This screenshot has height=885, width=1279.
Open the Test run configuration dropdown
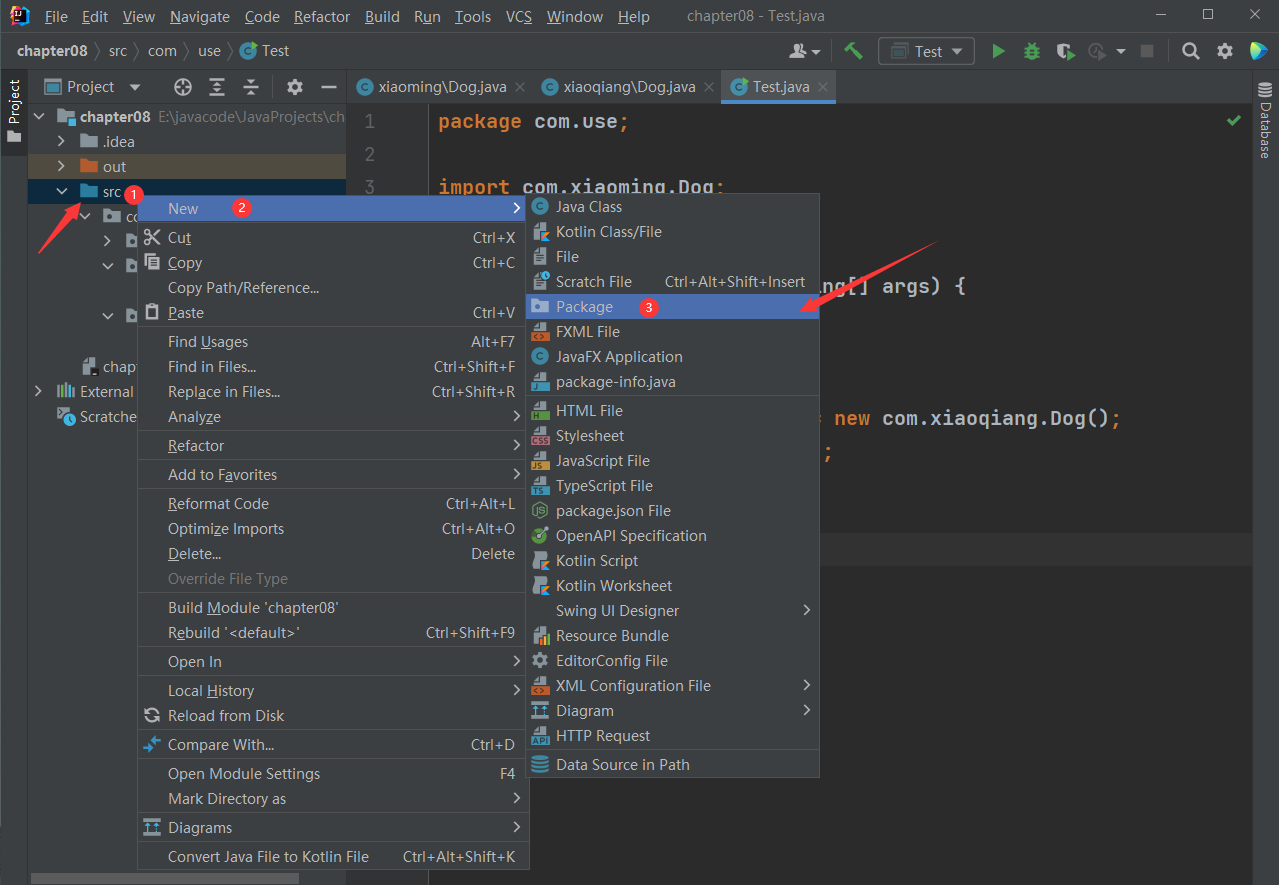pos(926,51)
